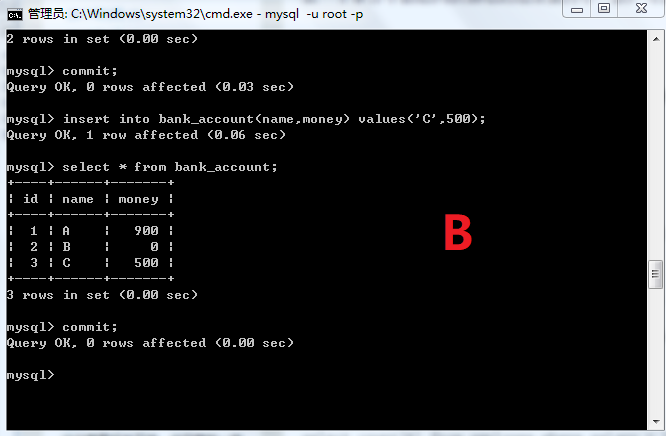Close the mysql command prompt window
This screenshot has width=666, height=436.
point(641,9)
